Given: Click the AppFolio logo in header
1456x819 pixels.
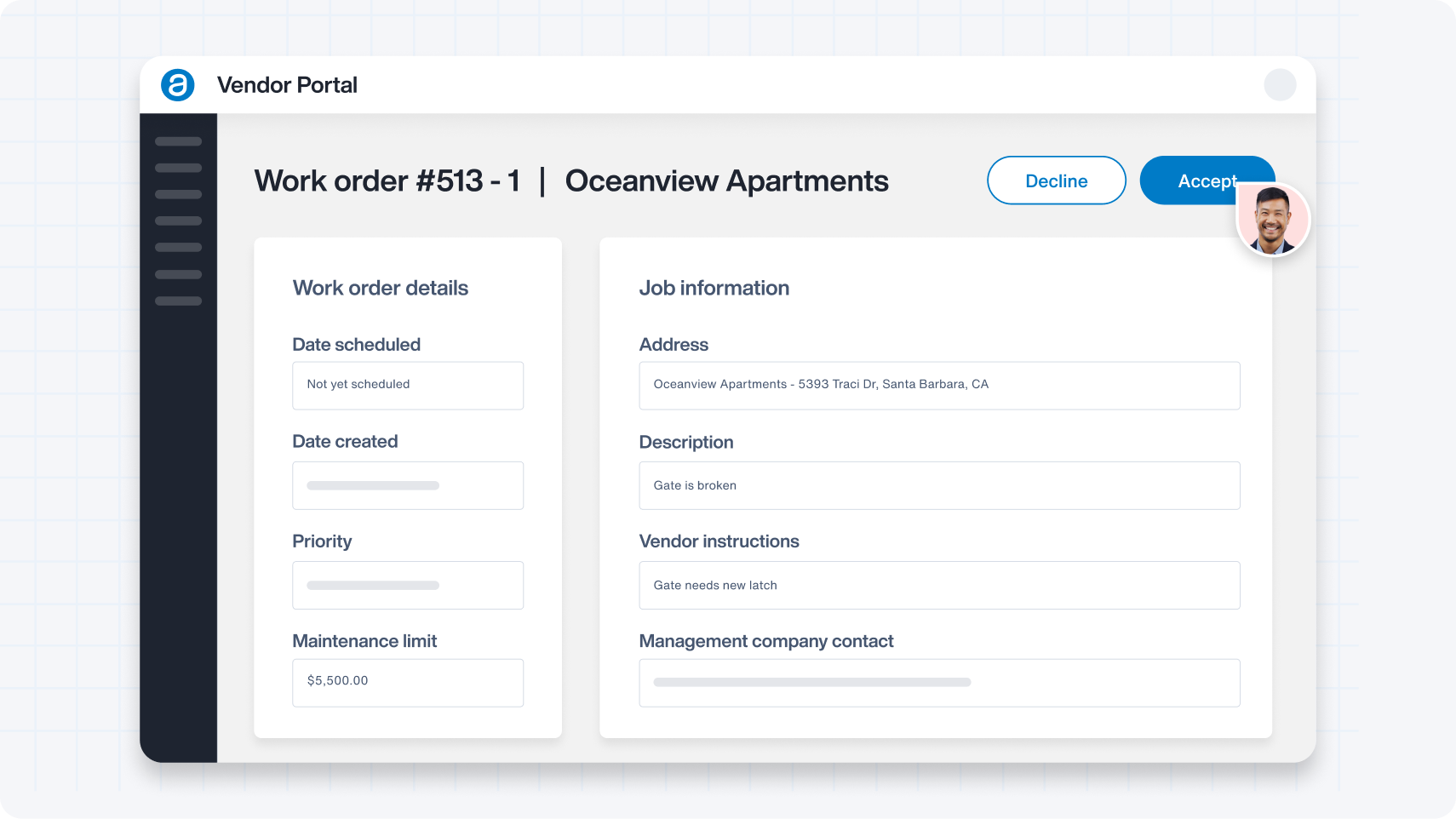Looking at the screenshot, I should coord(178,85).
